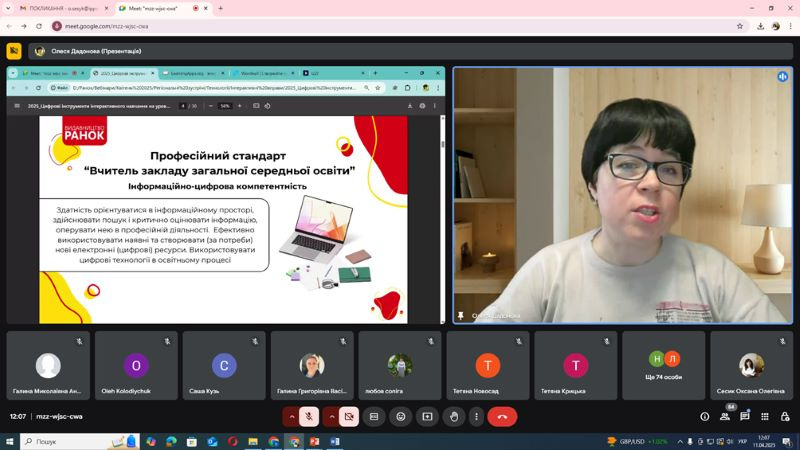The height and width of the screenshot is (450, 800).
Task: Expand video settings arrow beside the camera
Action: point(332,417)
